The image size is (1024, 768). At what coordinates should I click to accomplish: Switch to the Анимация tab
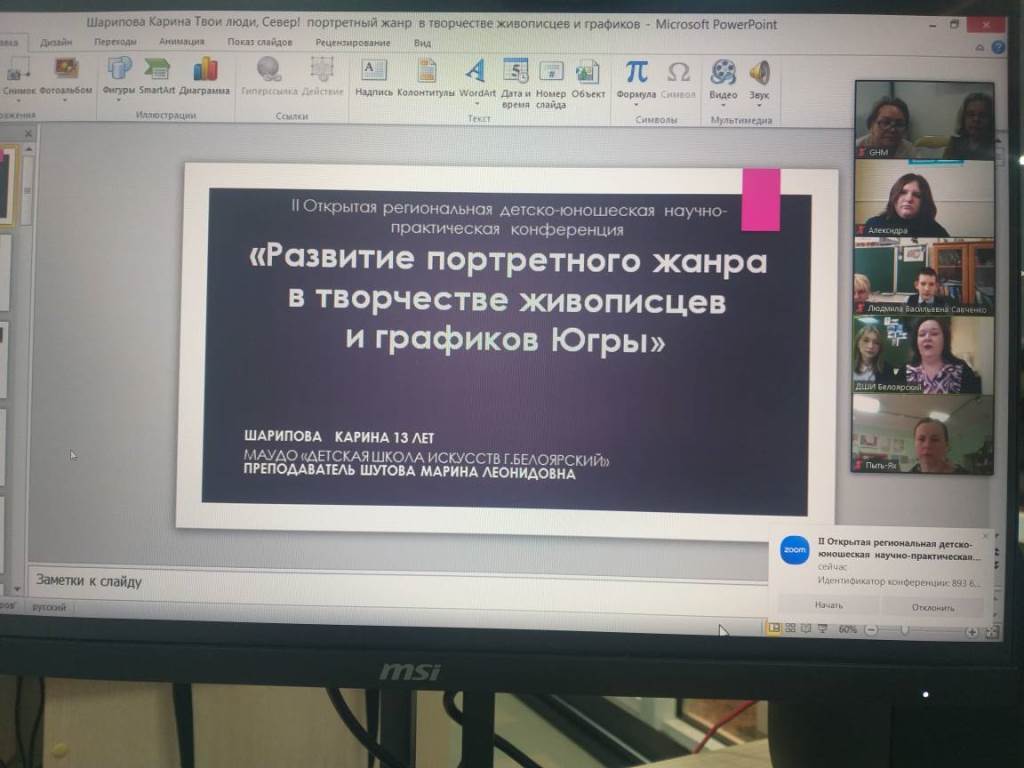(181, 42)
